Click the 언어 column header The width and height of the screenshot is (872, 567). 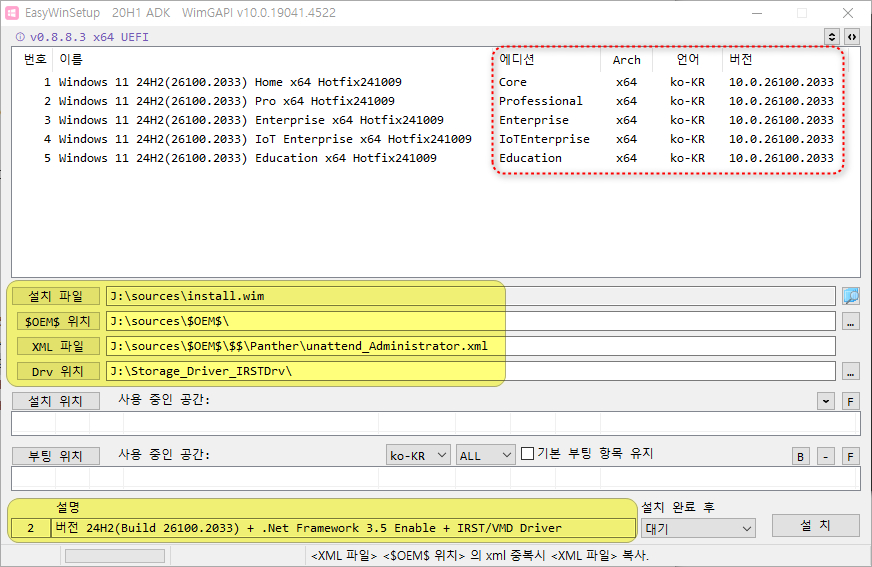pyautogui.click(x=687, y=59)
